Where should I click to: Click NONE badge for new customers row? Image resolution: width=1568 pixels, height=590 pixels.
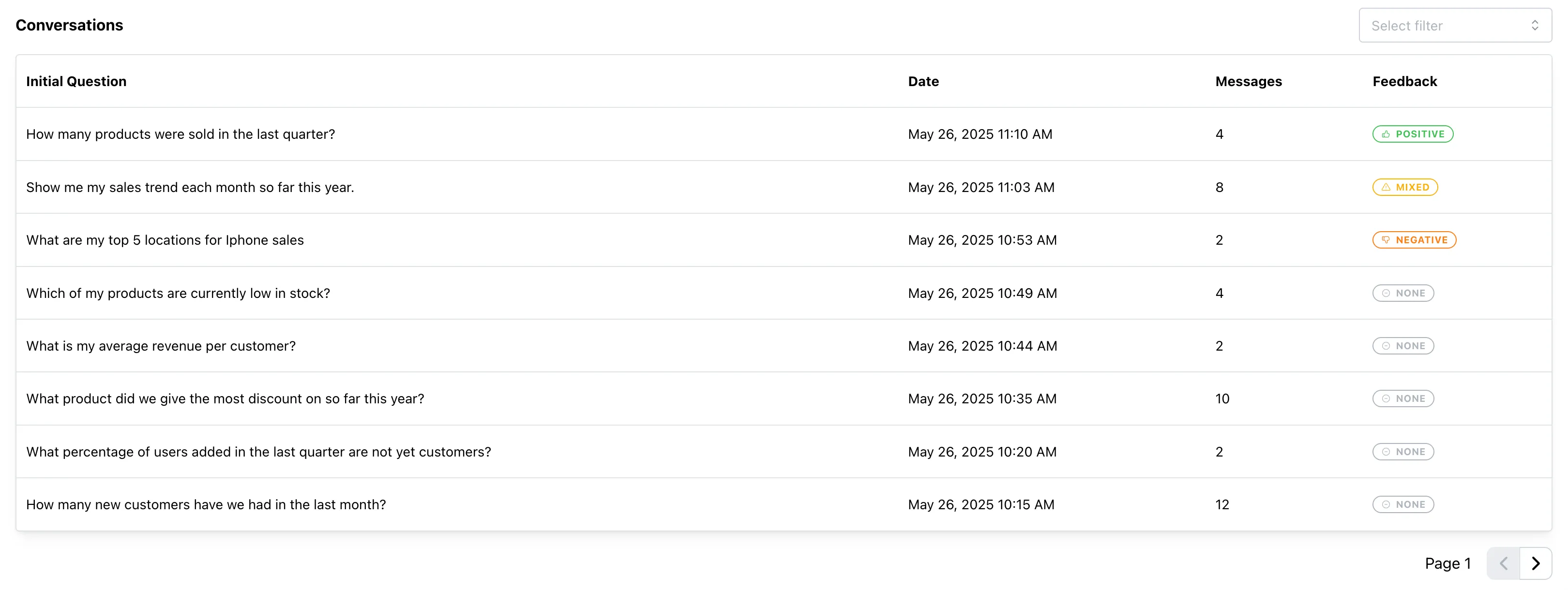pyautogui.click(x=1402, y=504)
